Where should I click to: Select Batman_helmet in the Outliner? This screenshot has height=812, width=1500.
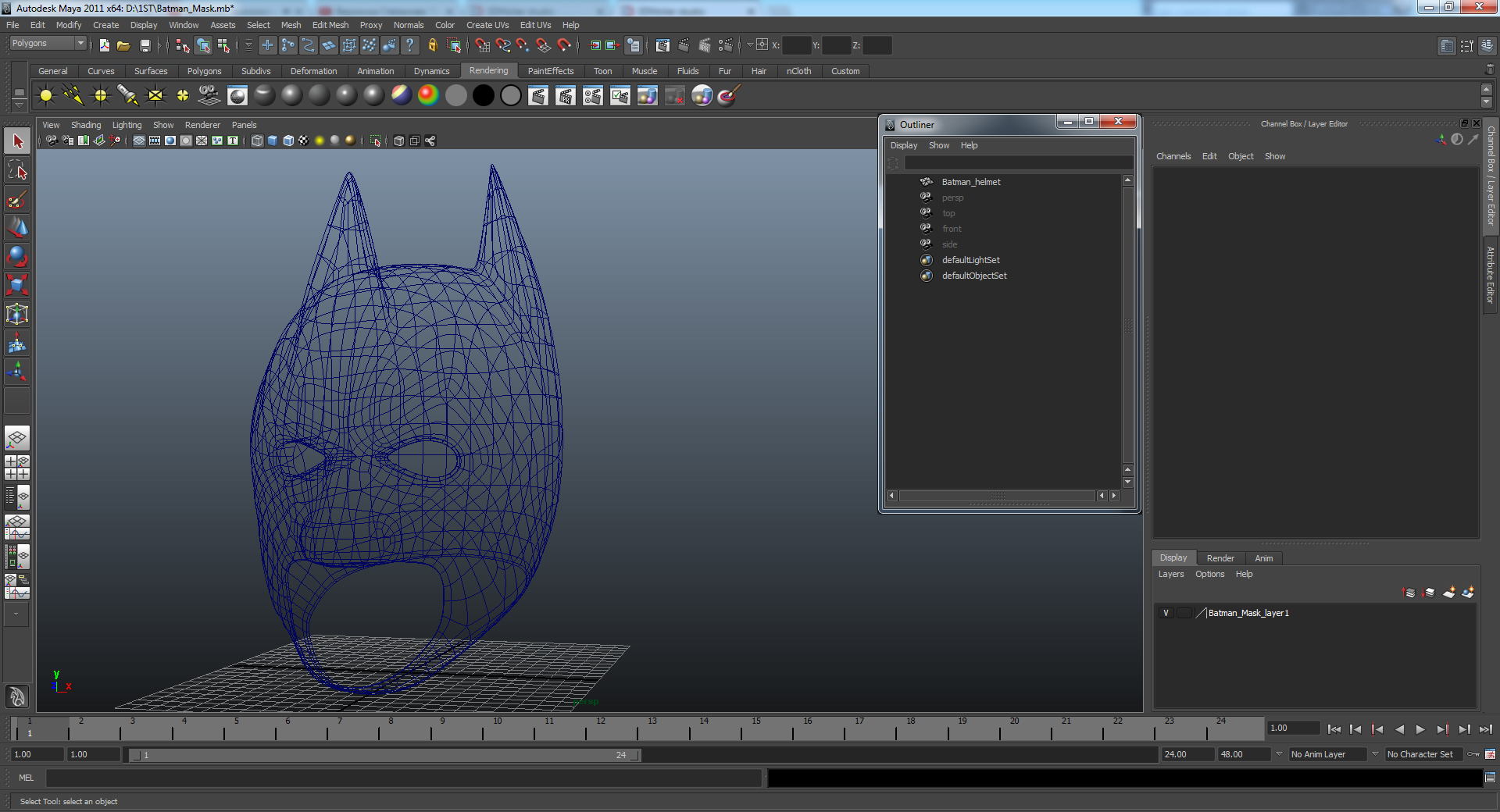(971, 182)
